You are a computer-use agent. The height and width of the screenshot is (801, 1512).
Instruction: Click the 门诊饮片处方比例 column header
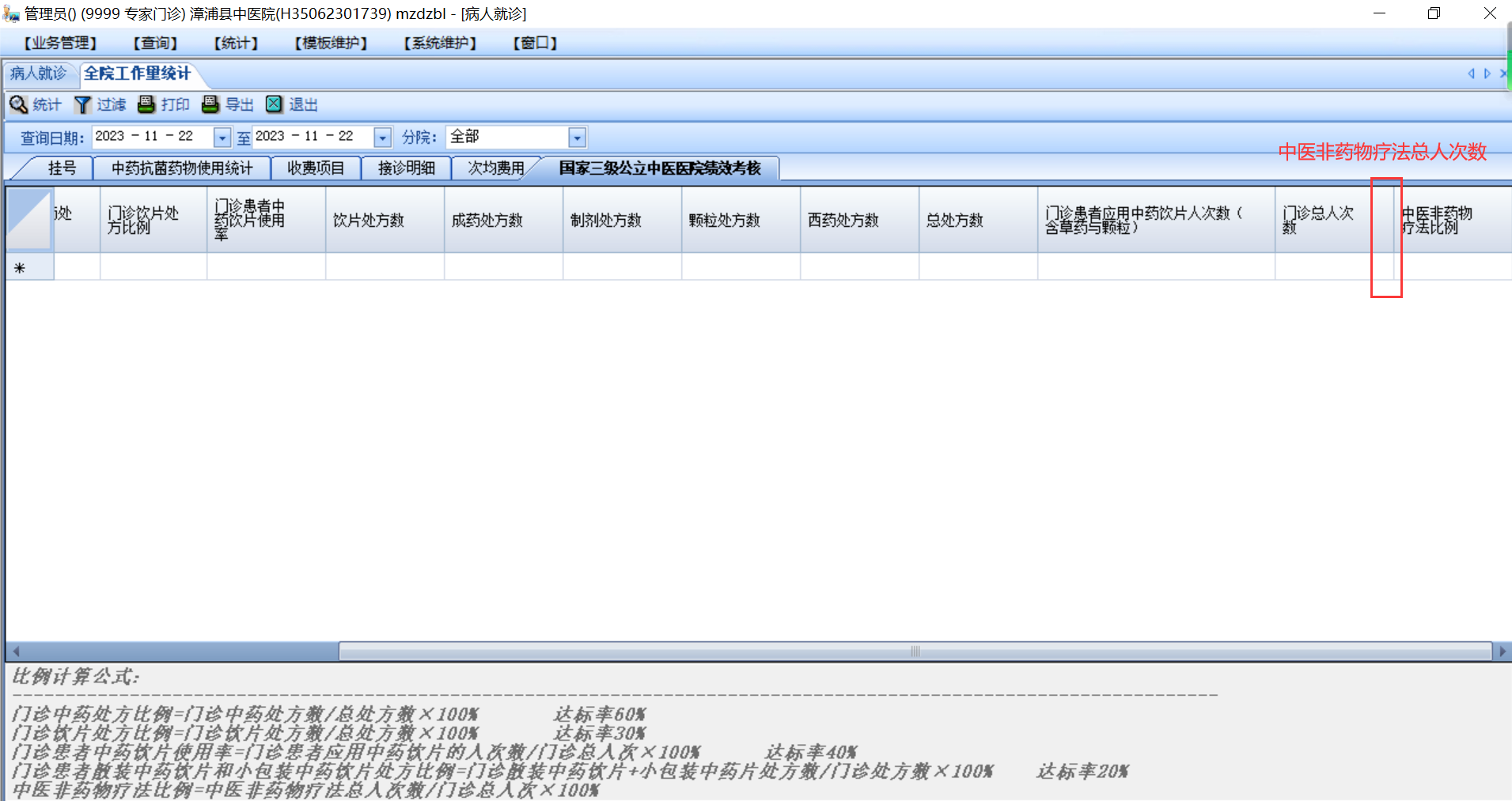(153, 220)
